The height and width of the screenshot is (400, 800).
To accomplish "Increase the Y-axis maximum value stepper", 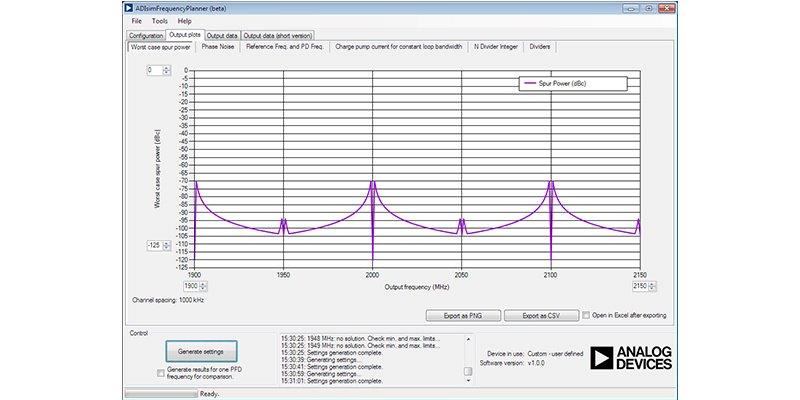I will (167, 68).
